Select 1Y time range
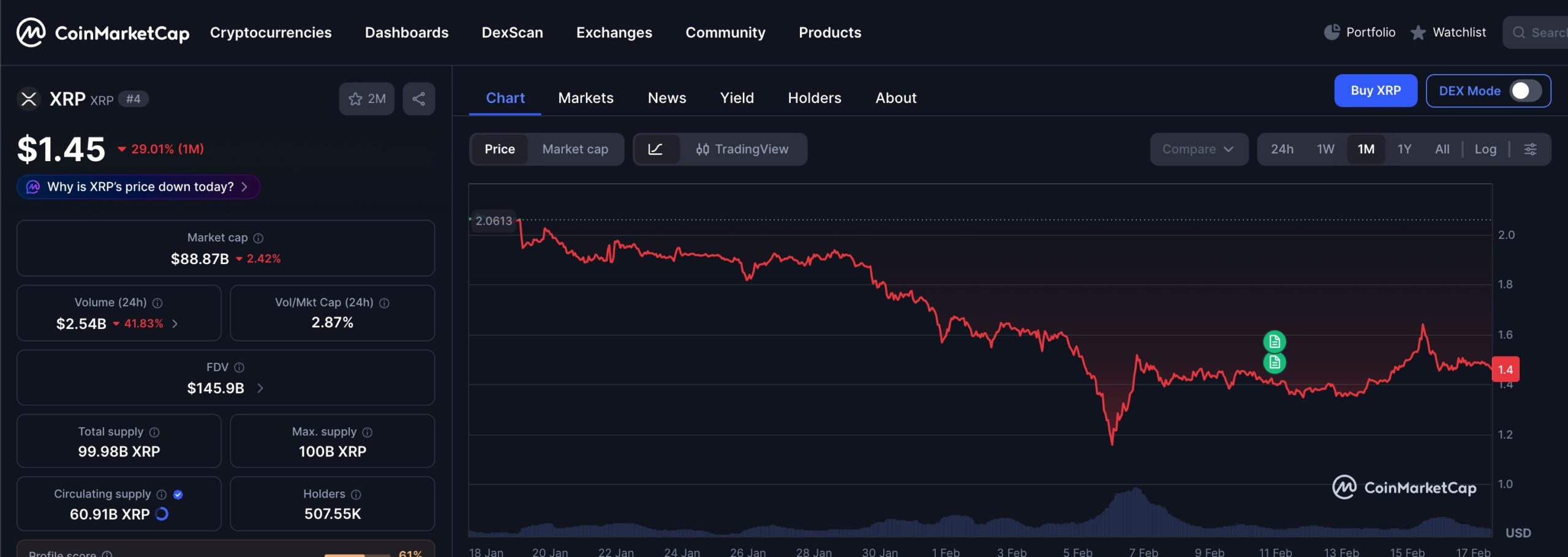The height and width of the screenshot is (557, 1568). click(1404, 149)
